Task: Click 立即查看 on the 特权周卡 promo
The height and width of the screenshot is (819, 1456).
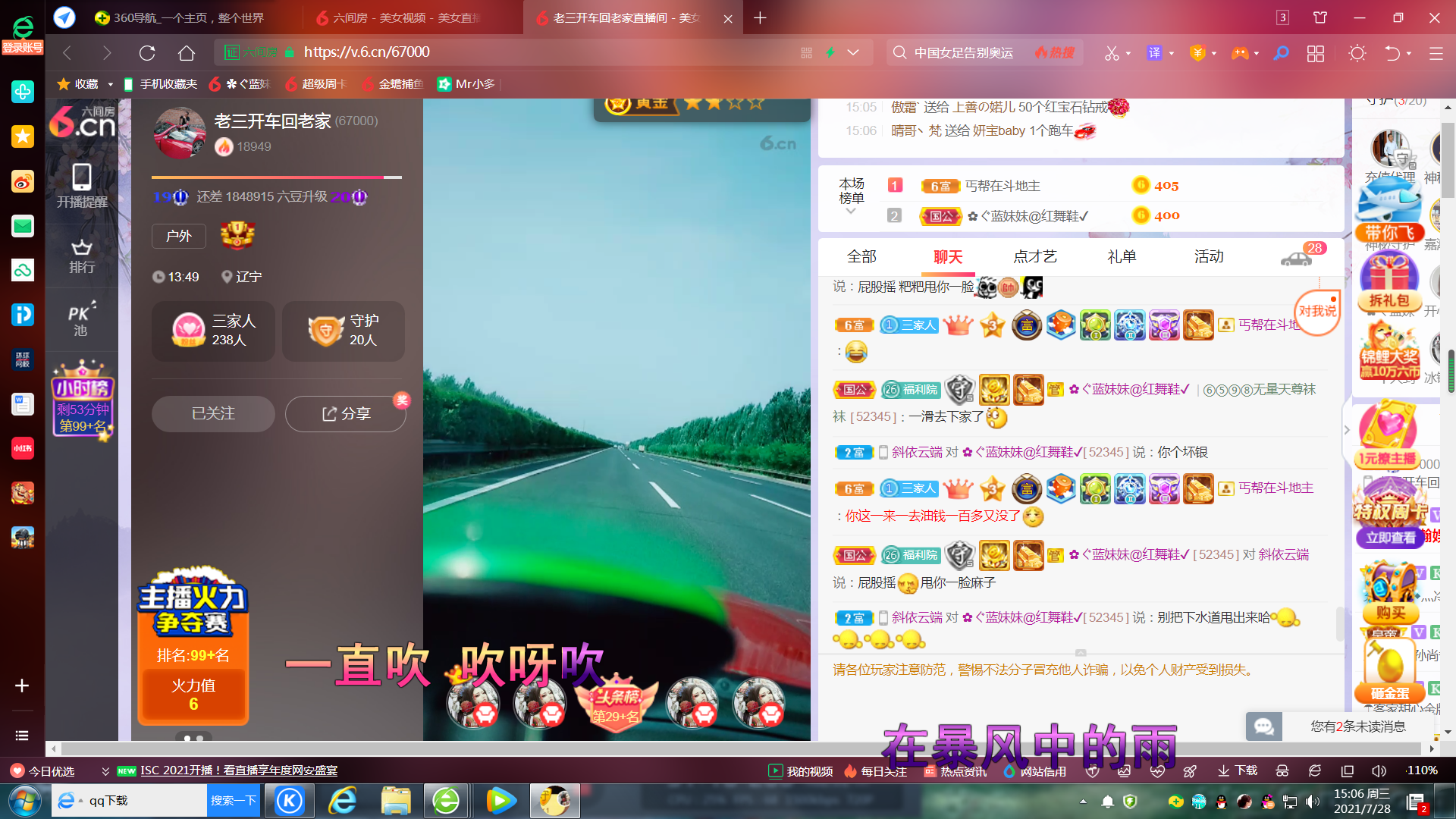Action: click(x=1390, y=538)
